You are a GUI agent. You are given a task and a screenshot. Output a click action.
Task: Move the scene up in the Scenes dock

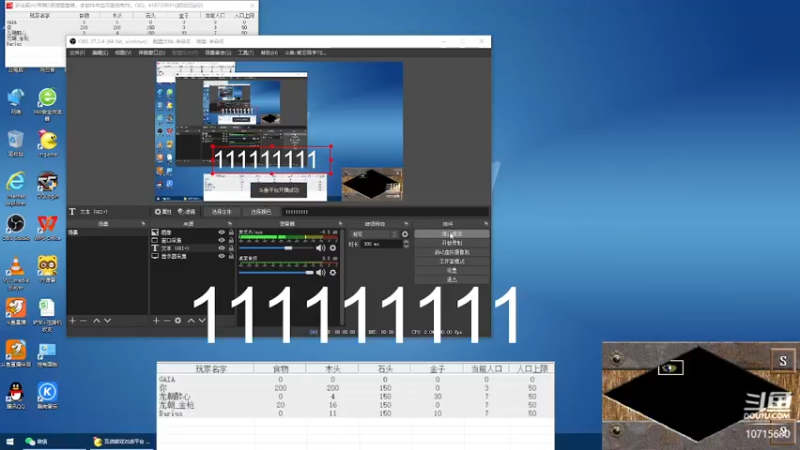point(96,320)
